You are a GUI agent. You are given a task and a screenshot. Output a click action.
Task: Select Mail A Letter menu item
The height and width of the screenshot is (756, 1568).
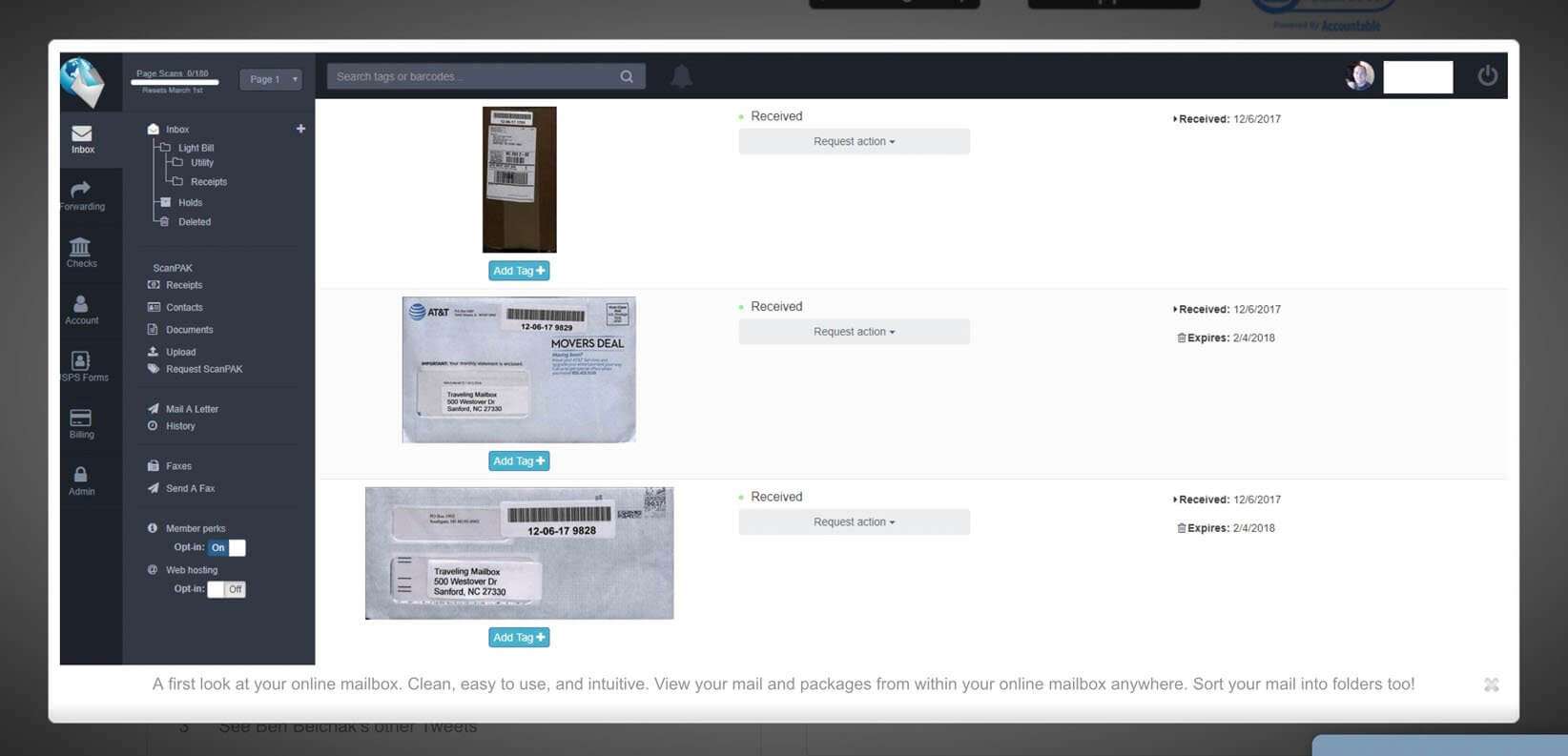pos(192,409)
